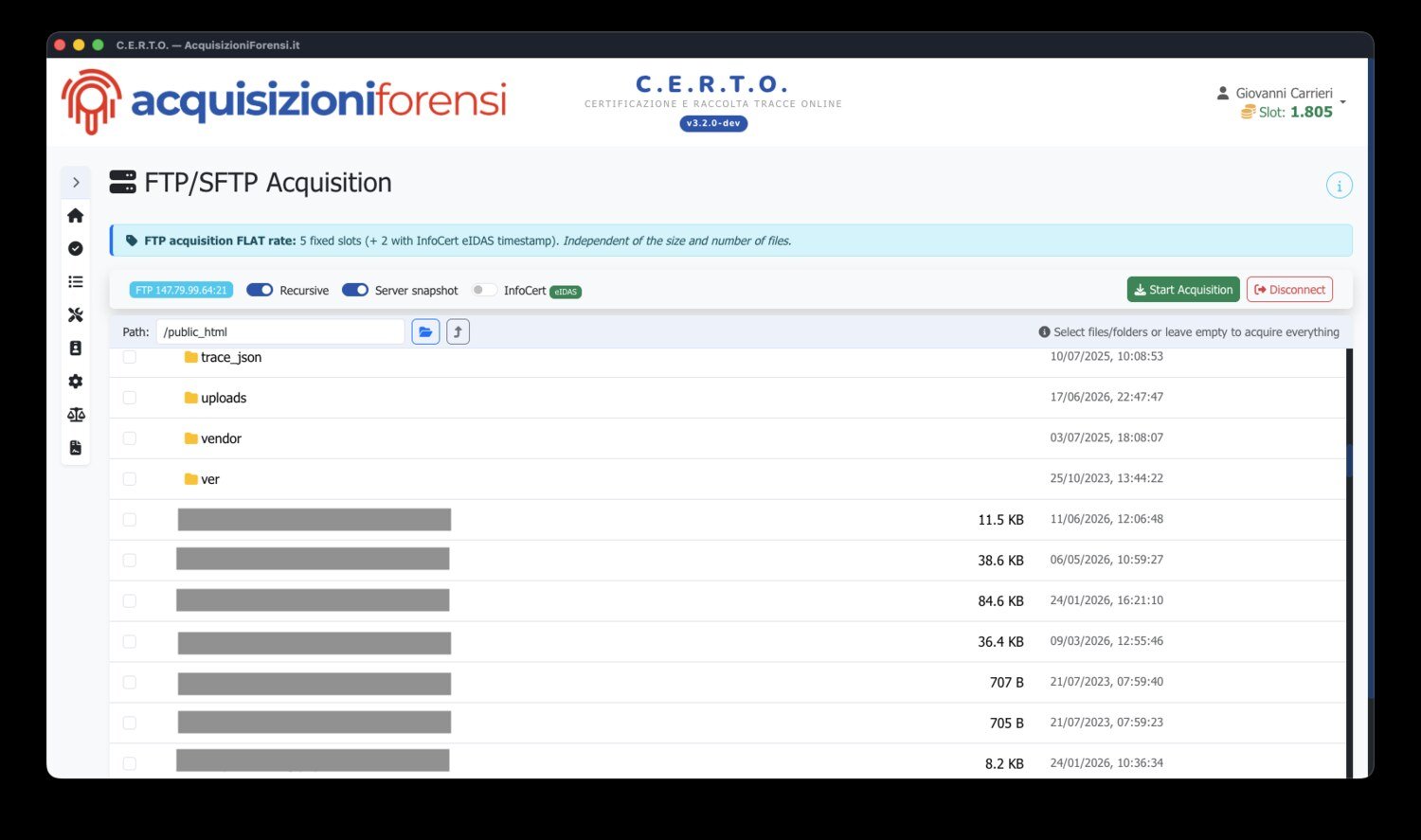The width and height of the screenshot is (1421, 840).
Task: Open settings via the gear sidebar icon
Action: [x=76, y=382]
